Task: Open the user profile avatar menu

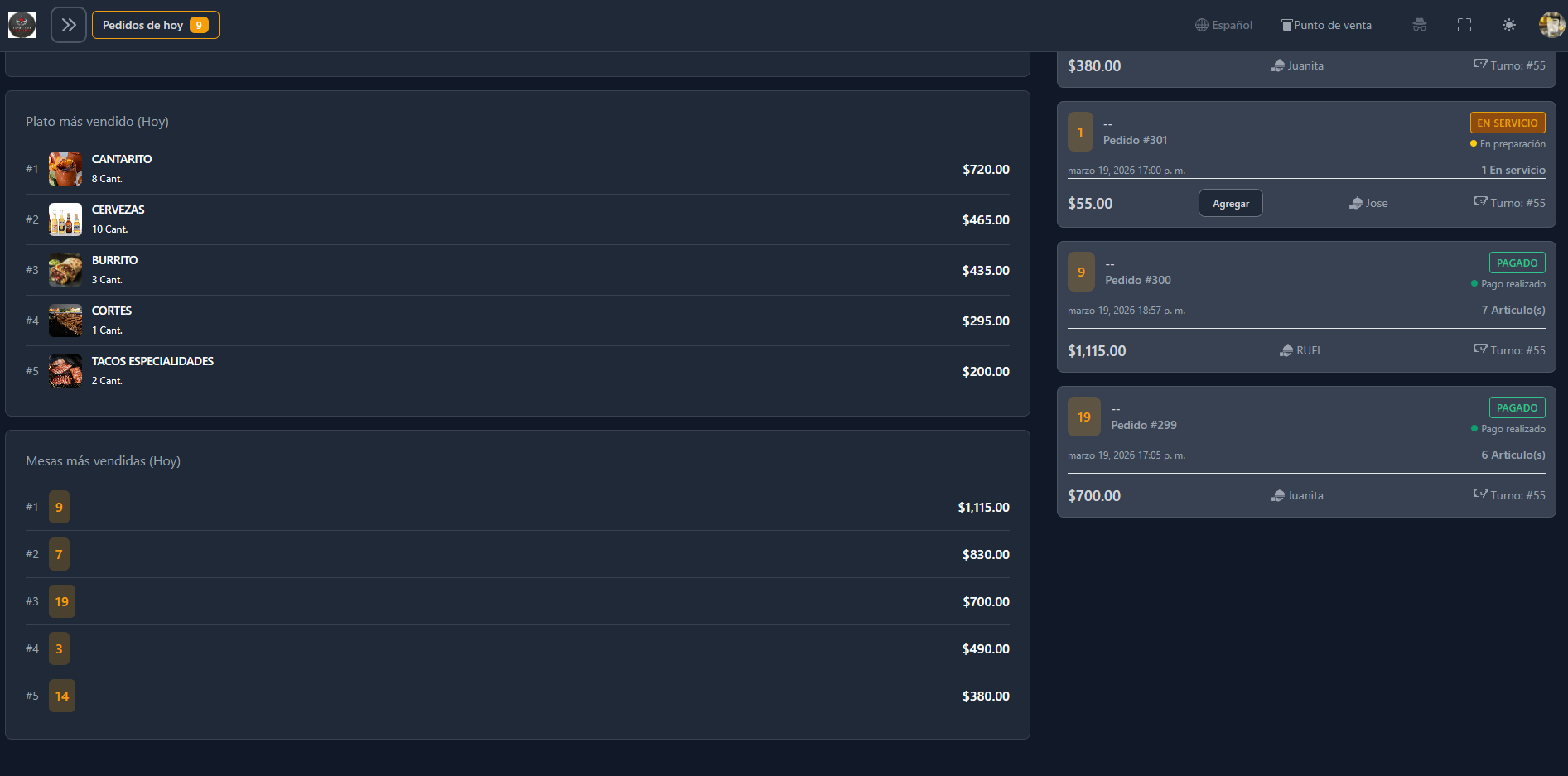Action: tap(1551, 25)
